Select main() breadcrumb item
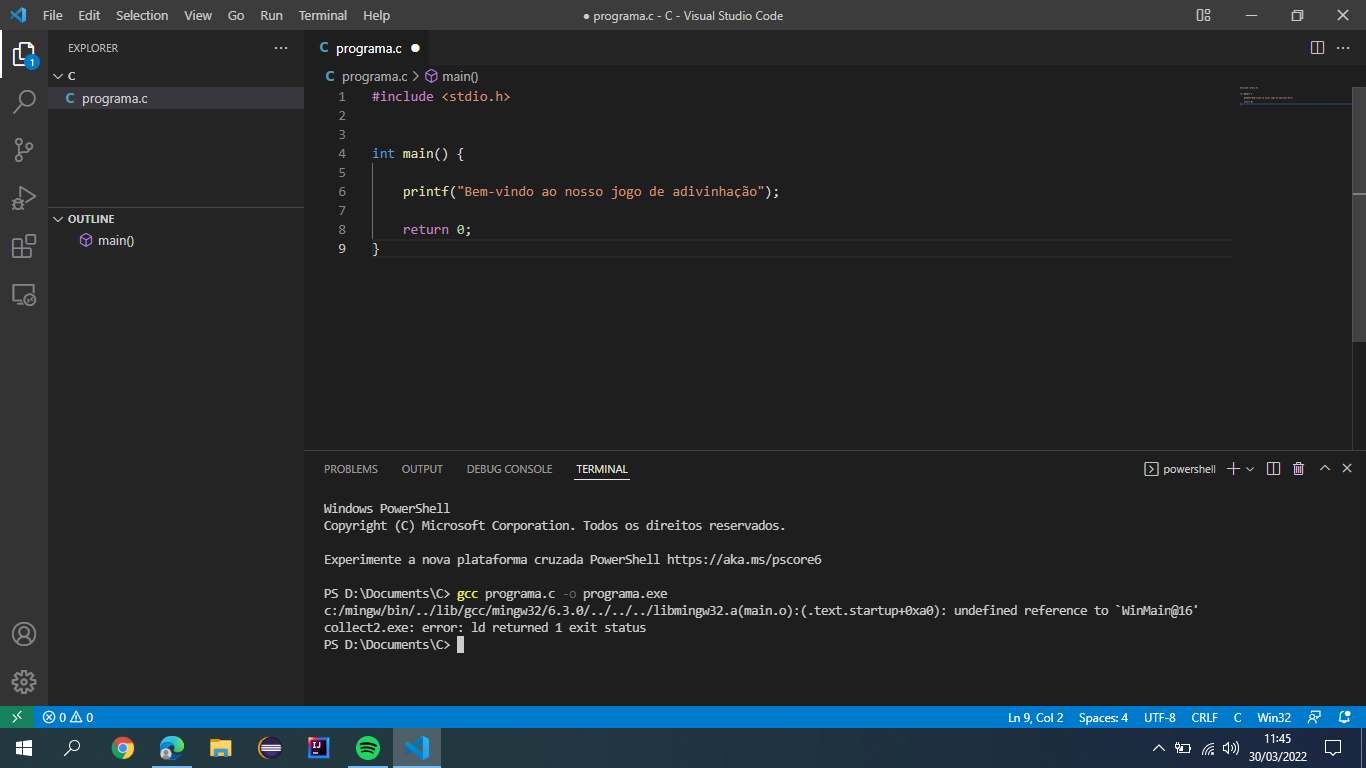Screen dimensions: 1366x768 click(x=452, y=76)
